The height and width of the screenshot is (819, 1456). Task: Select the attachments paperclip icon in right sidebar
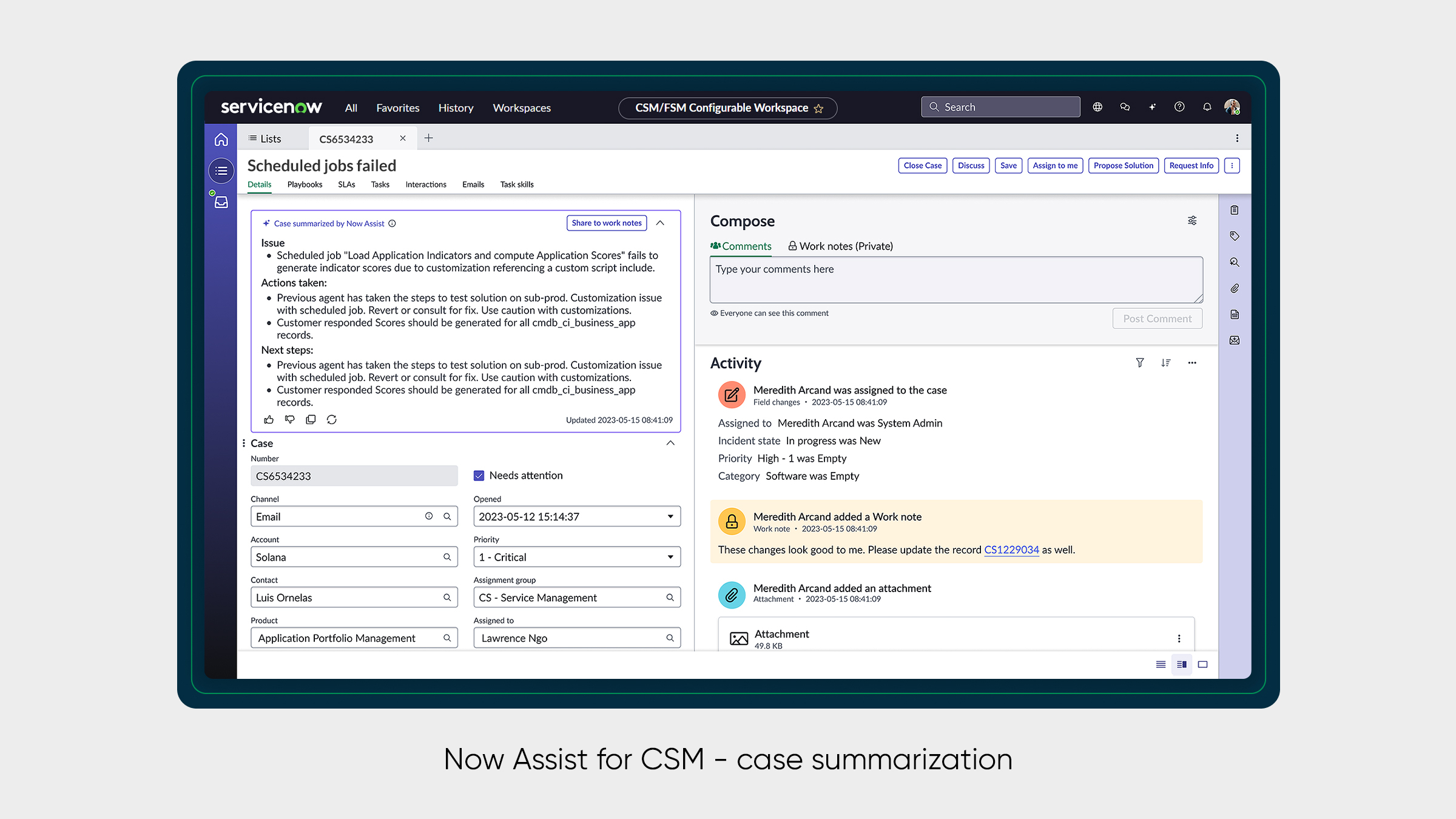1235,288
